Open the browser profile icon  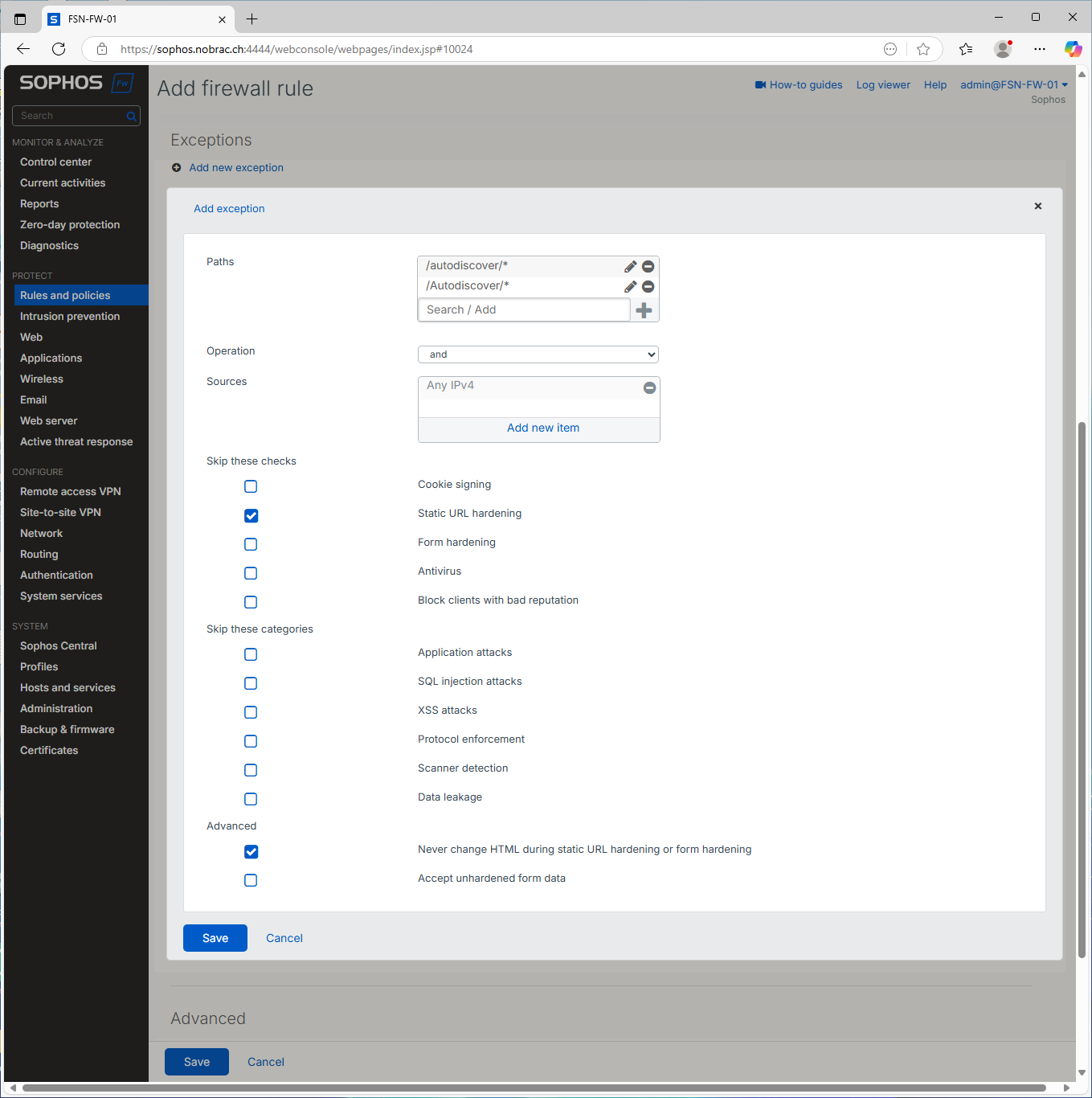coord(1003,49)
